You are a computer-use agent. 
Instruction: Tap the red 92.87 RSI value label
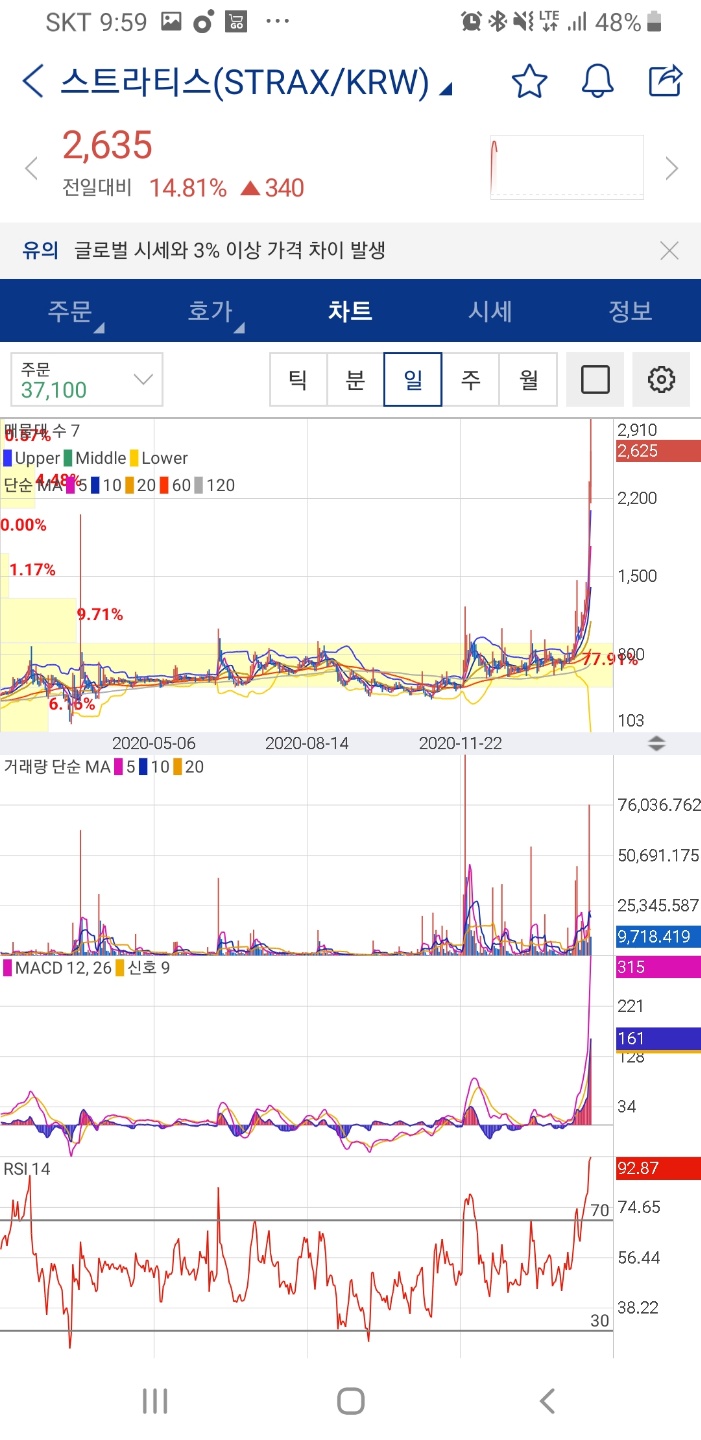point(658,1167)
